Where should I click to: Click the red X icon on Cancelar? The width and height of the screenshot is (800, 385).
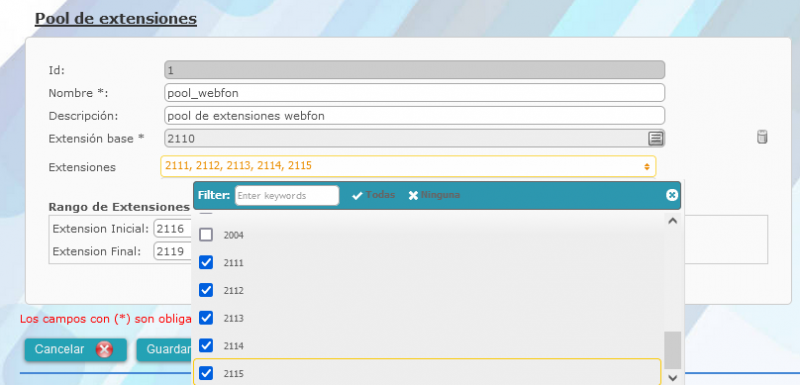104,350
